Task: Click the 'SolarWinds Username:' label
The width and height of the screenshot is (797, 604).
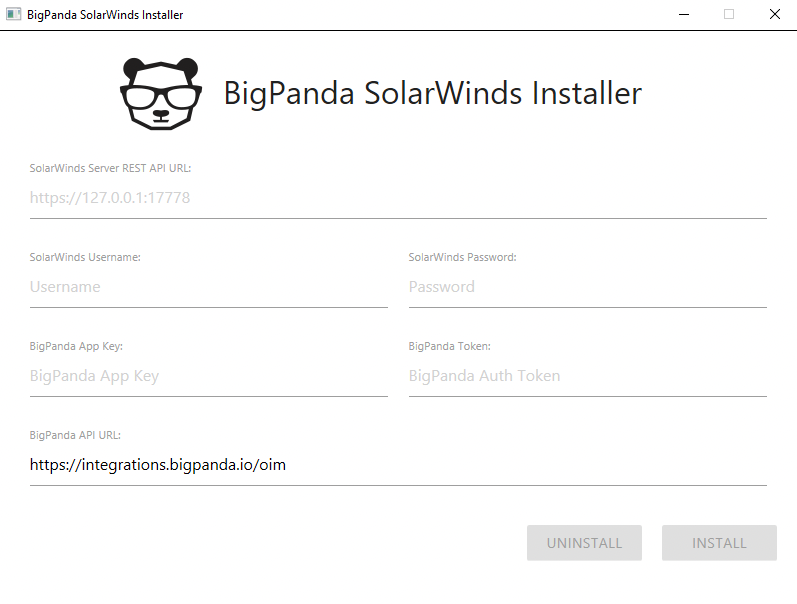Action: [x=85, y=257]
